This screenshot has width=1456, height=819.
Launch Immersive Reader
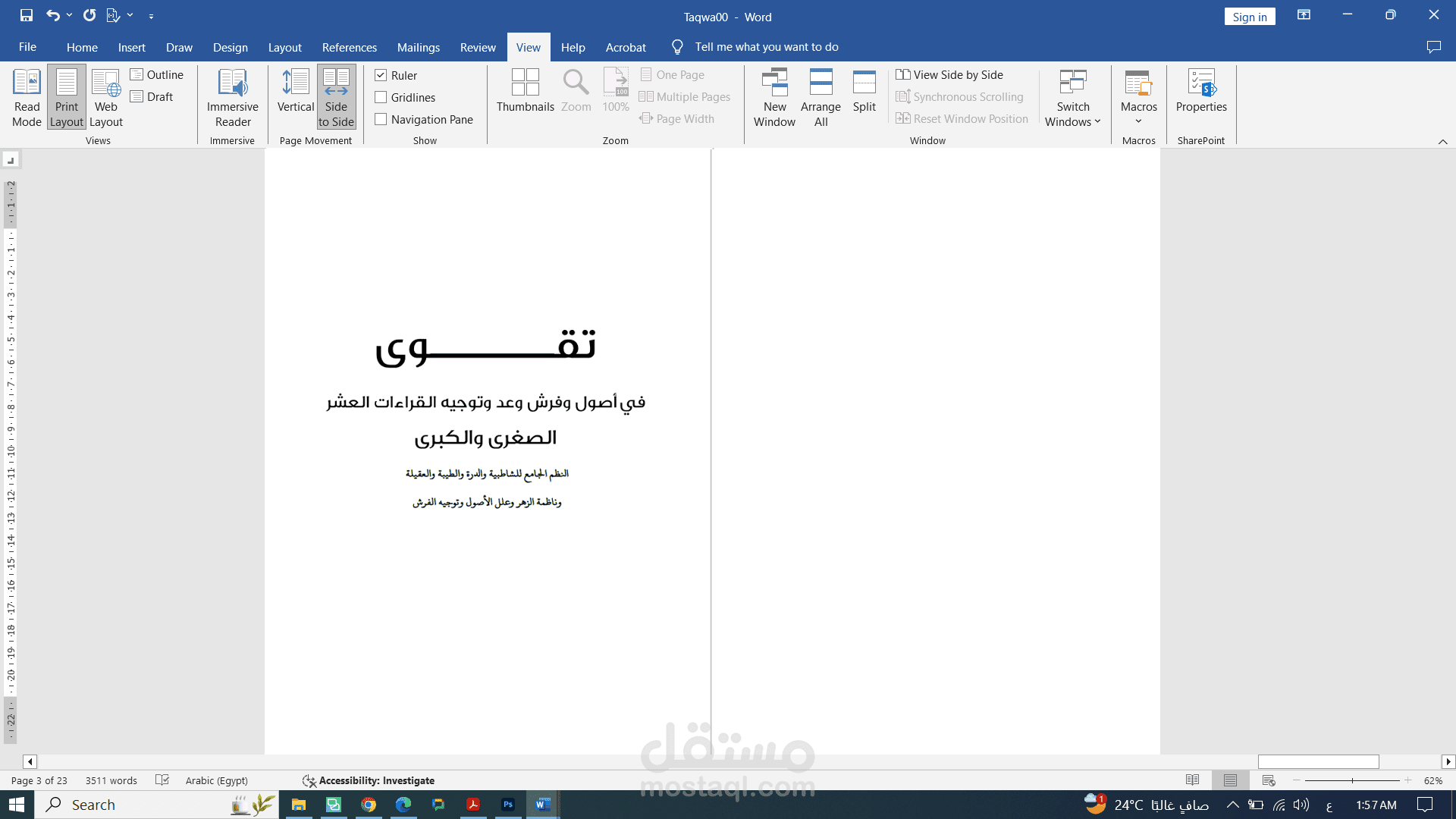232,97
